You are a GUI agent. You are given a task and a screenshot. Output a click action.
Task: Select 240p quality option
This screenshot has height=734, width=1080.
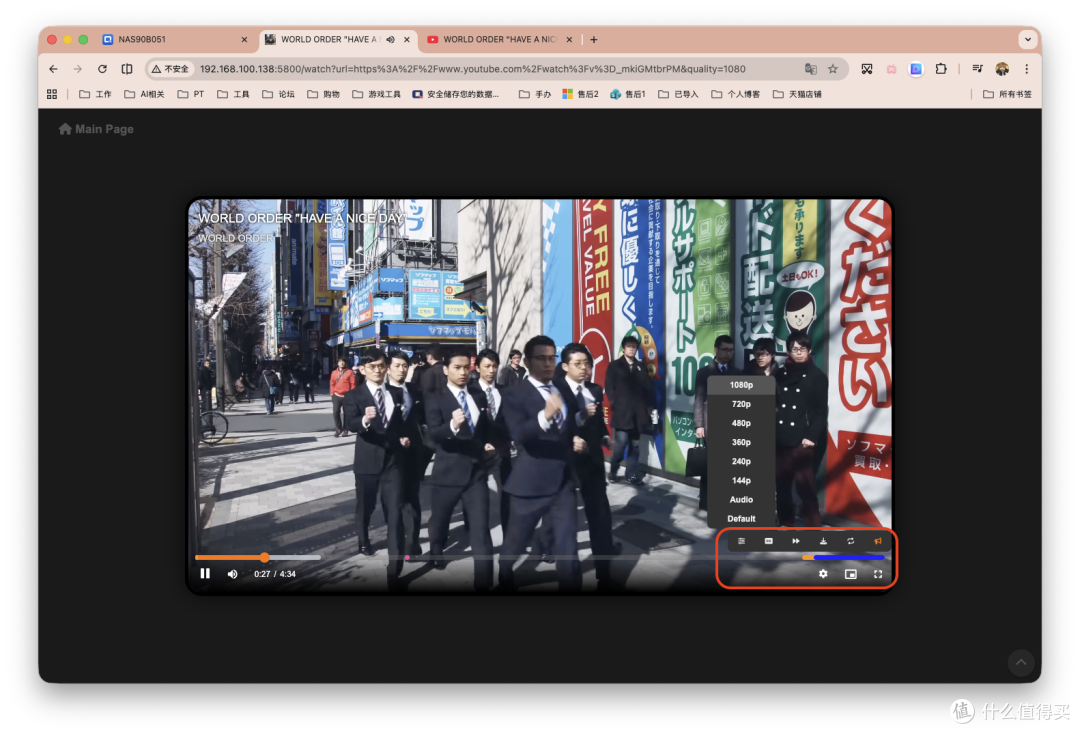742,461
